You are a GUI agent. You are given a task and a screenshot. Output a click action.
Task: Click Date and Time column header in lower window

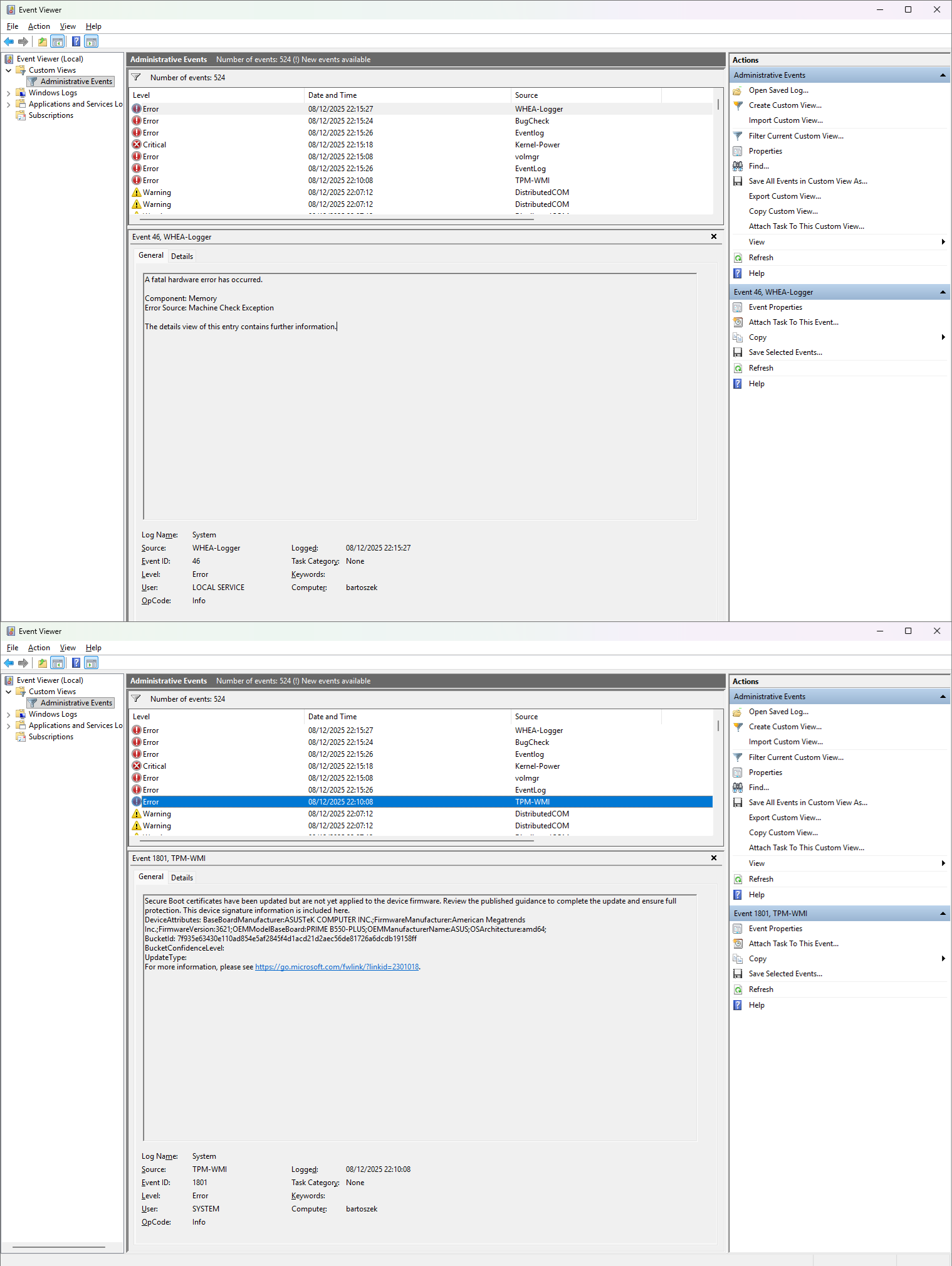[x=408, y=717]
